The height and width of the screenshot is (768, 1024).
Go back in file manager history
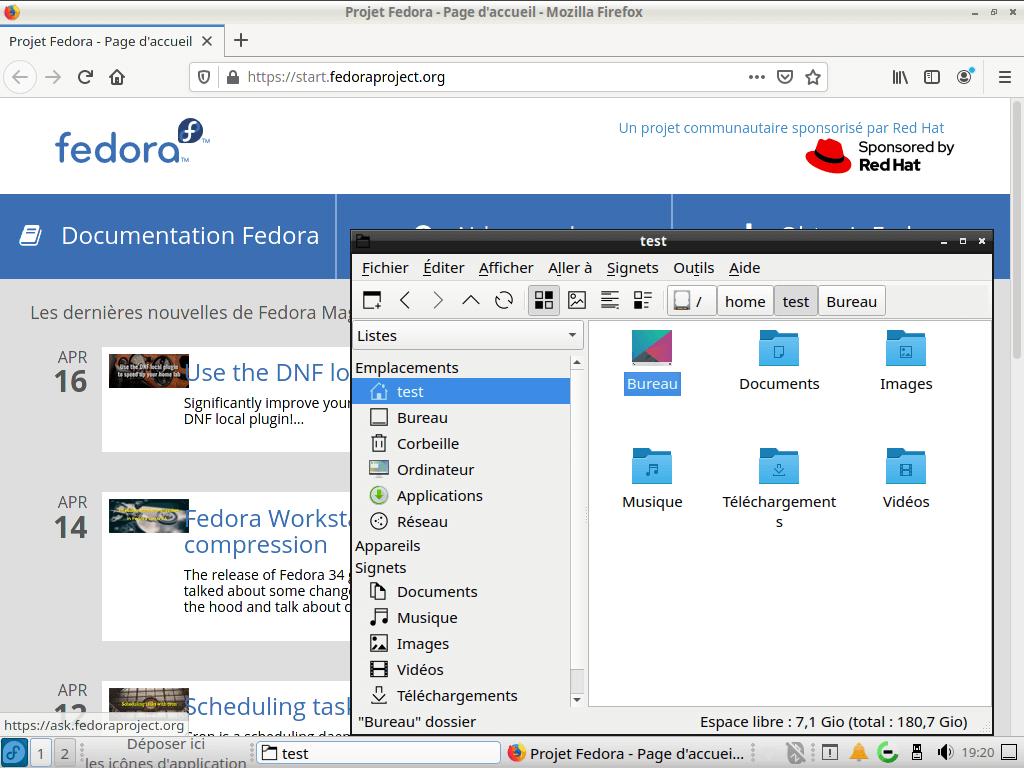(x=405, y=300)
